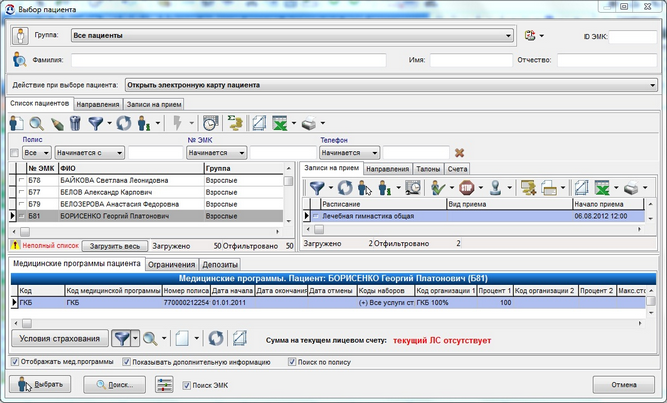
Task: Click the ФИО column header
Action: point(131,169)
